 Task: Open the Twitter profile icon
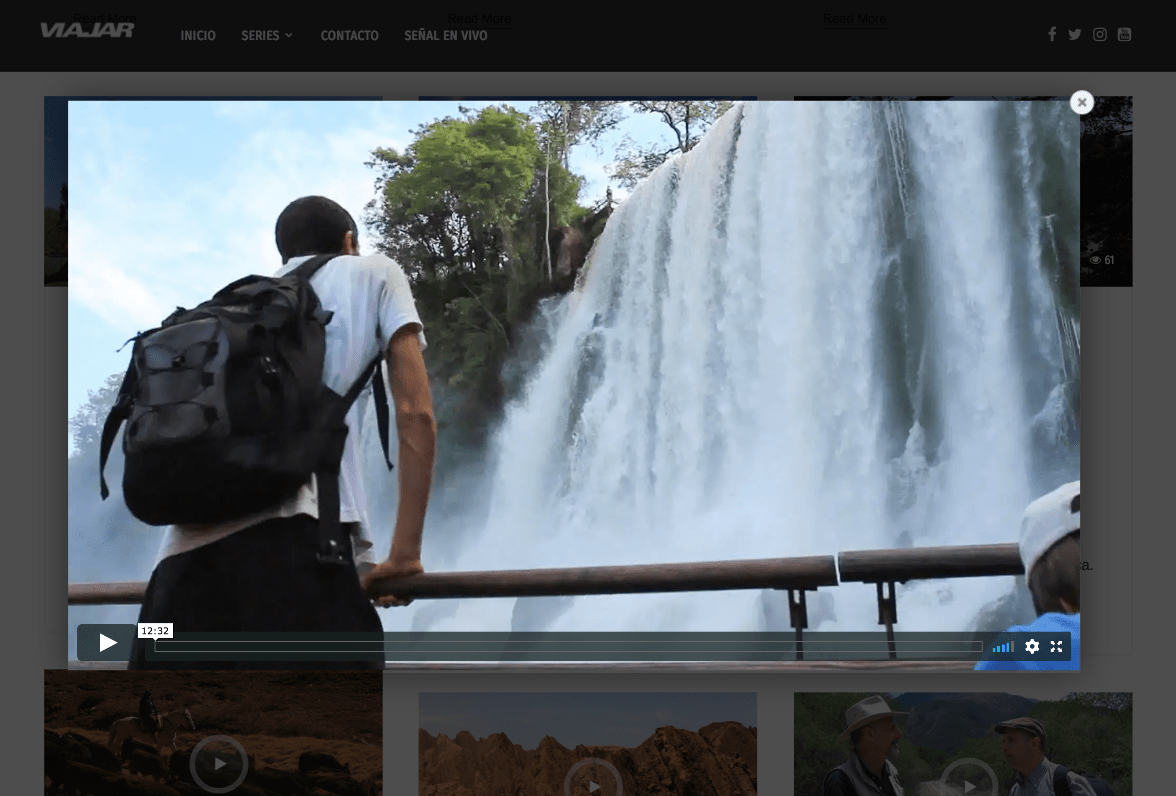(x=1074, y=35)
